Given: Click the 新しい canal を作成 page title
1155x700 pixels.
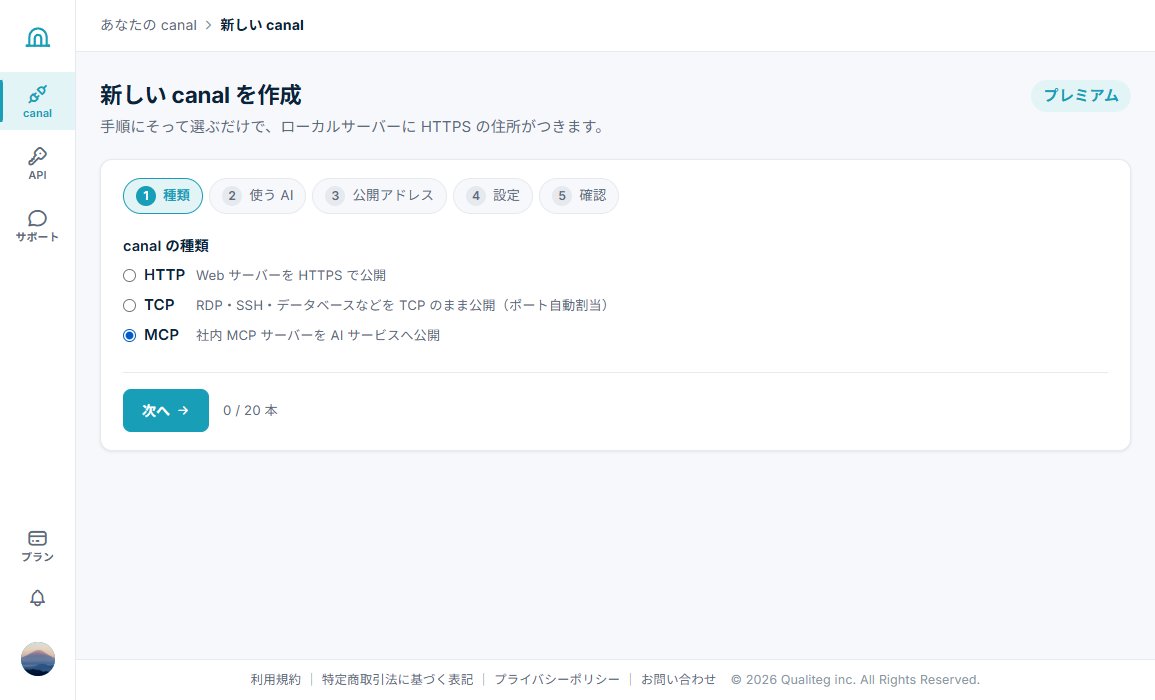Looking at the screenshot, I should pyautogui.click(x=201, y=95).
